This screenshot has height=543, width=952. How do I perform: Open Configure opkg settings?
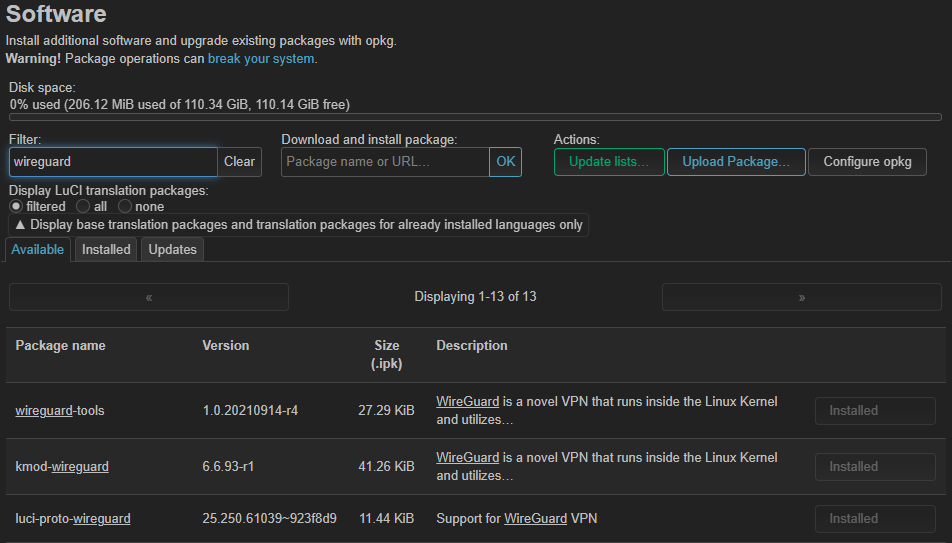pos(867,162)
